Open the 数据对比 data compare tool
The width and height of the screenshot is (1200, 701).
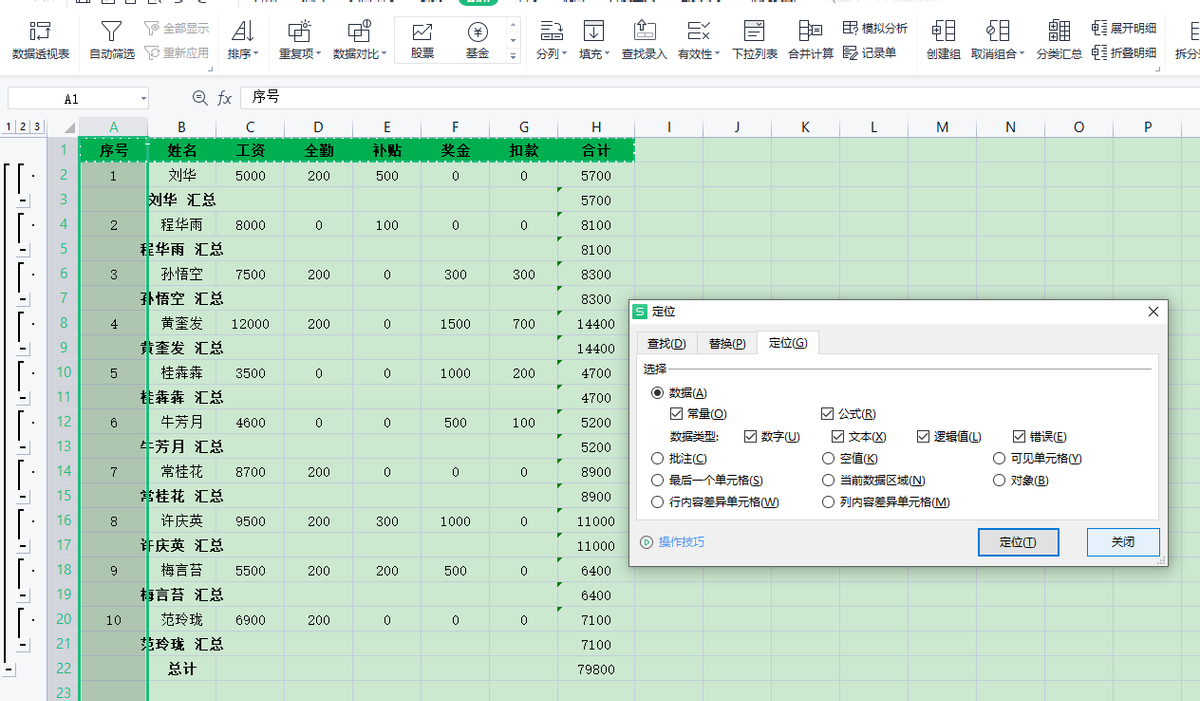pos(359,41)
